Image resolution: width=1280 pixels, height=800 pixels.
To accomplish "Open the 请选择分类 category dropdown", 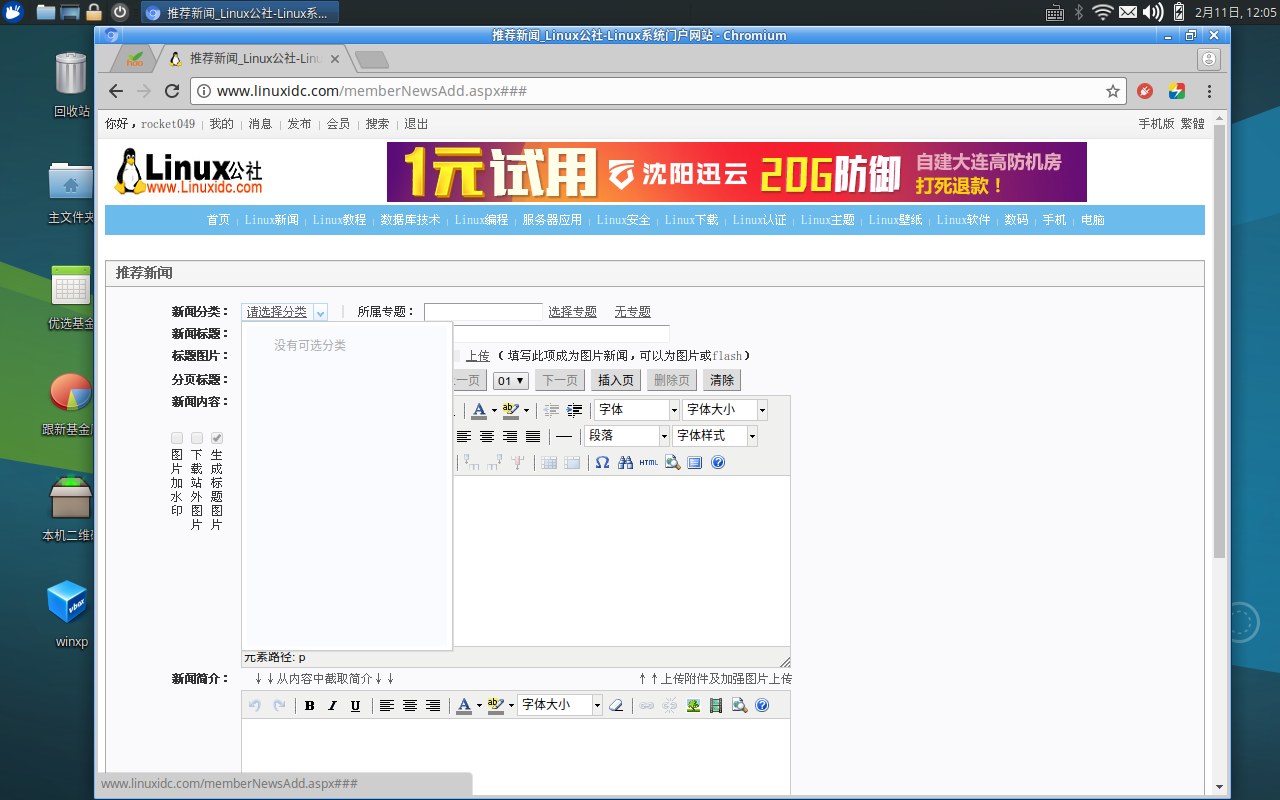I will point(285,312).
